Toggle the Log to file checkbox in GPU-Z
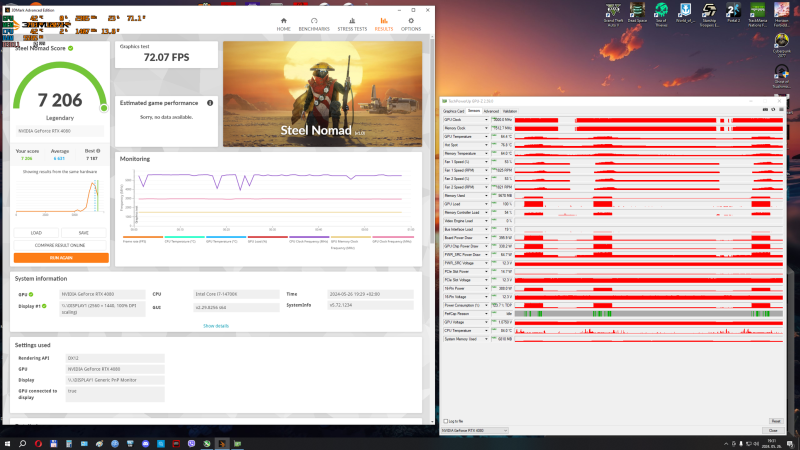Screen dimensions: 800x450 (x=445, y=421)
